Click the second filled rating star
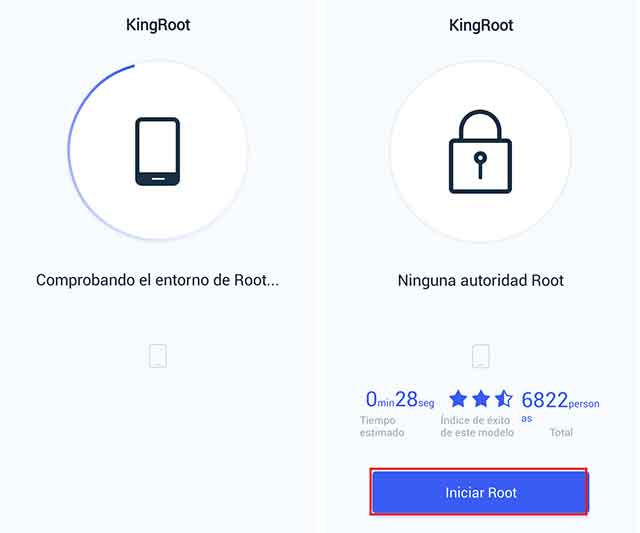 click(x=481, y=399)
